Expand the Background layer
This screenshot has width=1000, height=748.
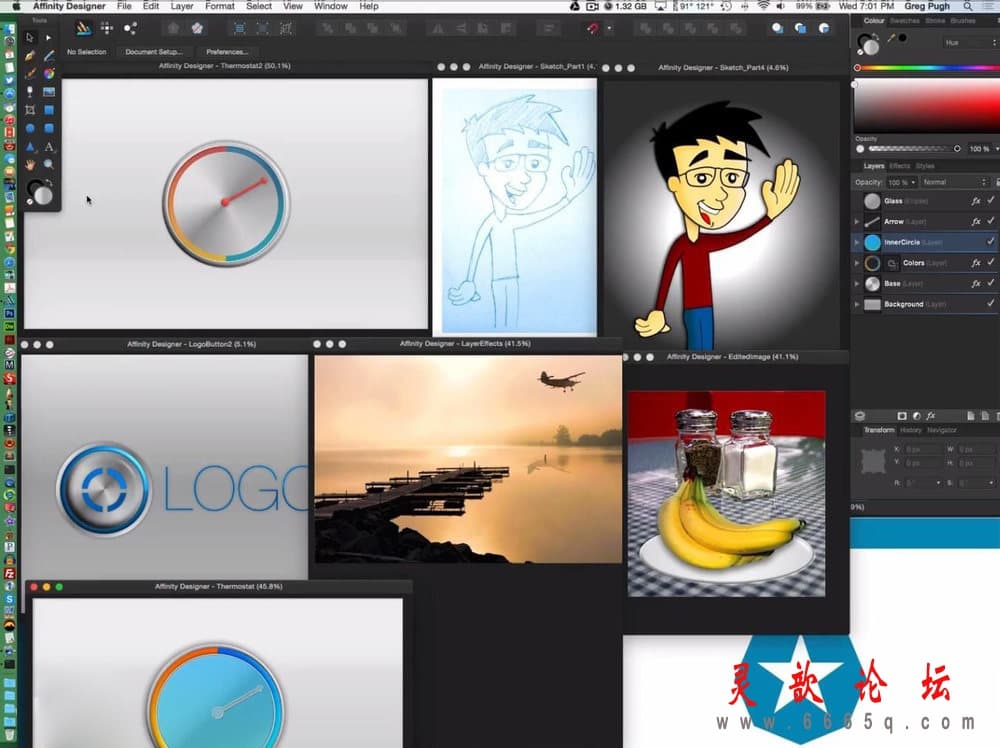[x=857, y=304]
